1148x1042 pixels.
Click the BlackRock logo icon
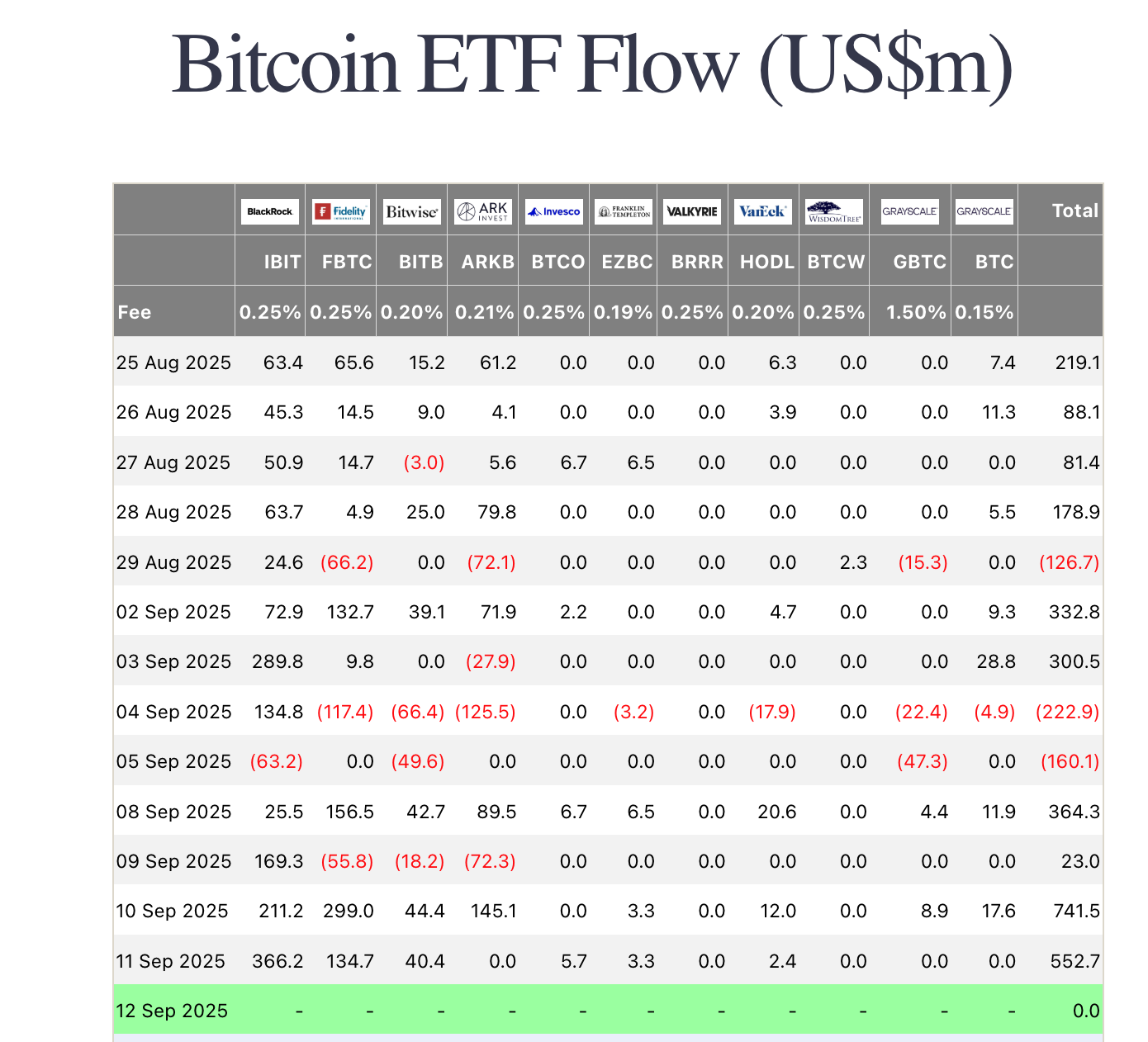pyautogui.click(x=269, y=211)
